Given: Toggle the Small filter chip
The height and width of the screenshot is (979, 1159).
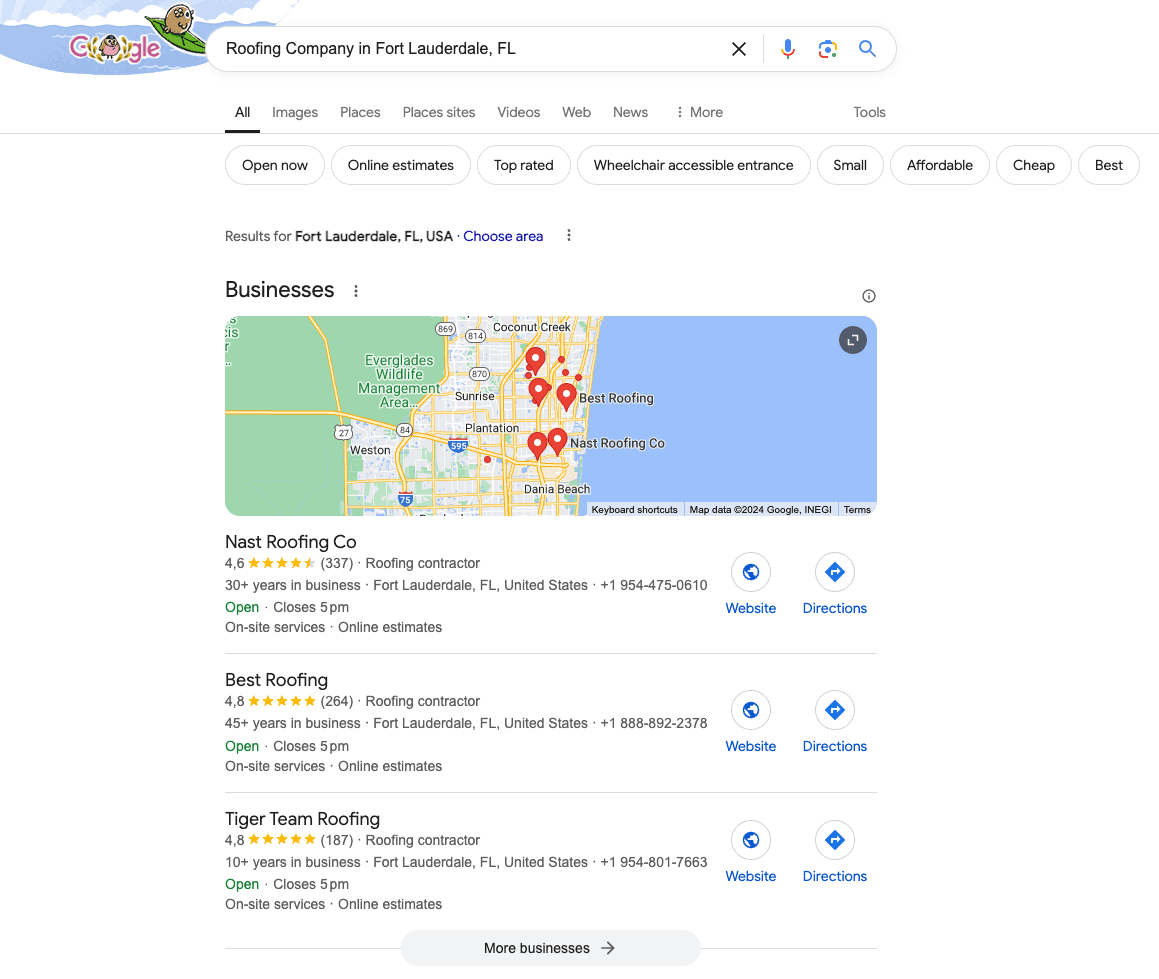Looking at the screenshot, I should pos(850,165).
